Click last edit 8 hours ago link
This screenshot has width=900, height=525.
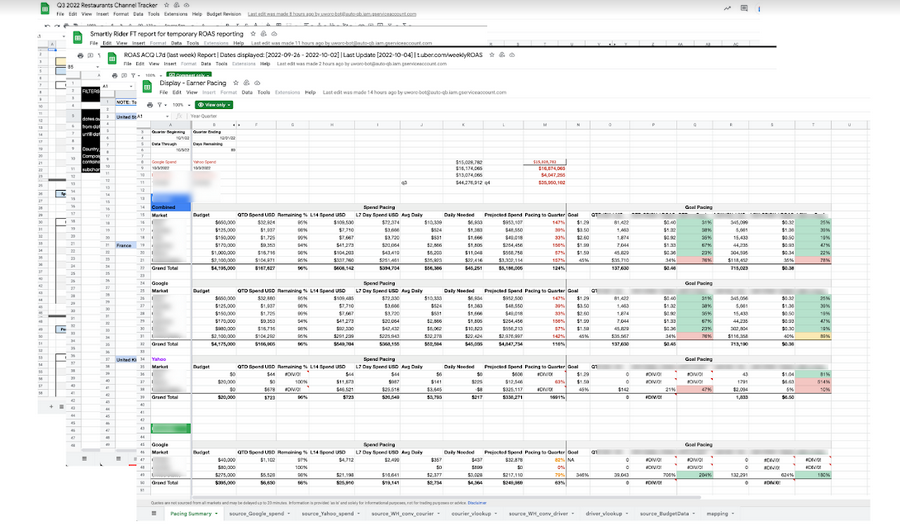(332, 14)
